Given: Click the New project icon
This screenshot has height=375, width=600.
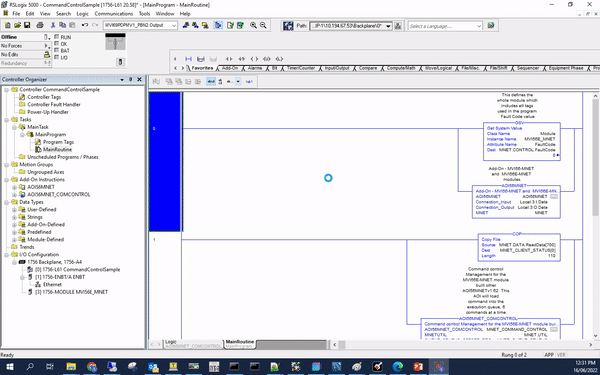Looking at the screenshot, I should pos(7,25).
